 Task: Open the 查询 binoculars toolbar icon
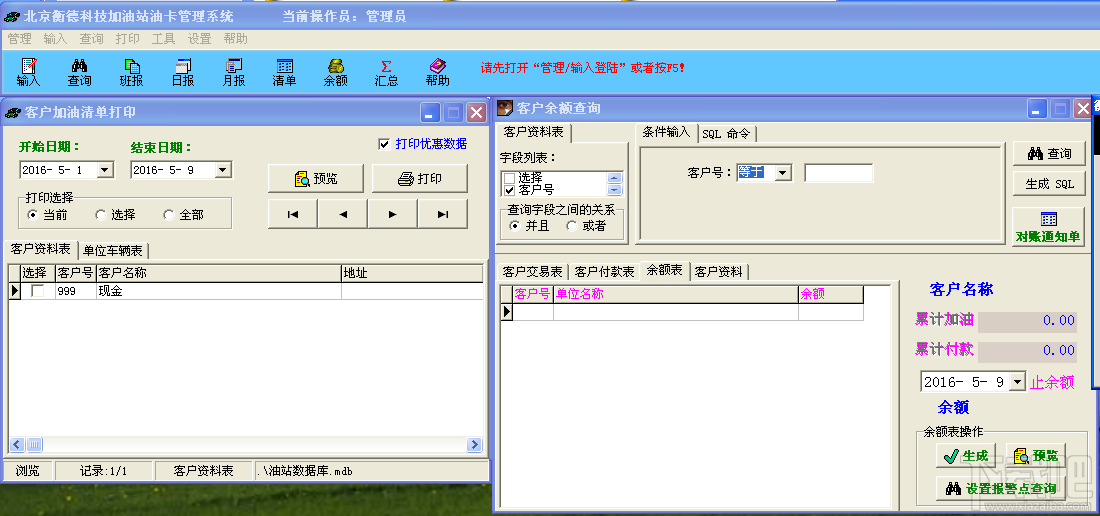tap(79, 72)
